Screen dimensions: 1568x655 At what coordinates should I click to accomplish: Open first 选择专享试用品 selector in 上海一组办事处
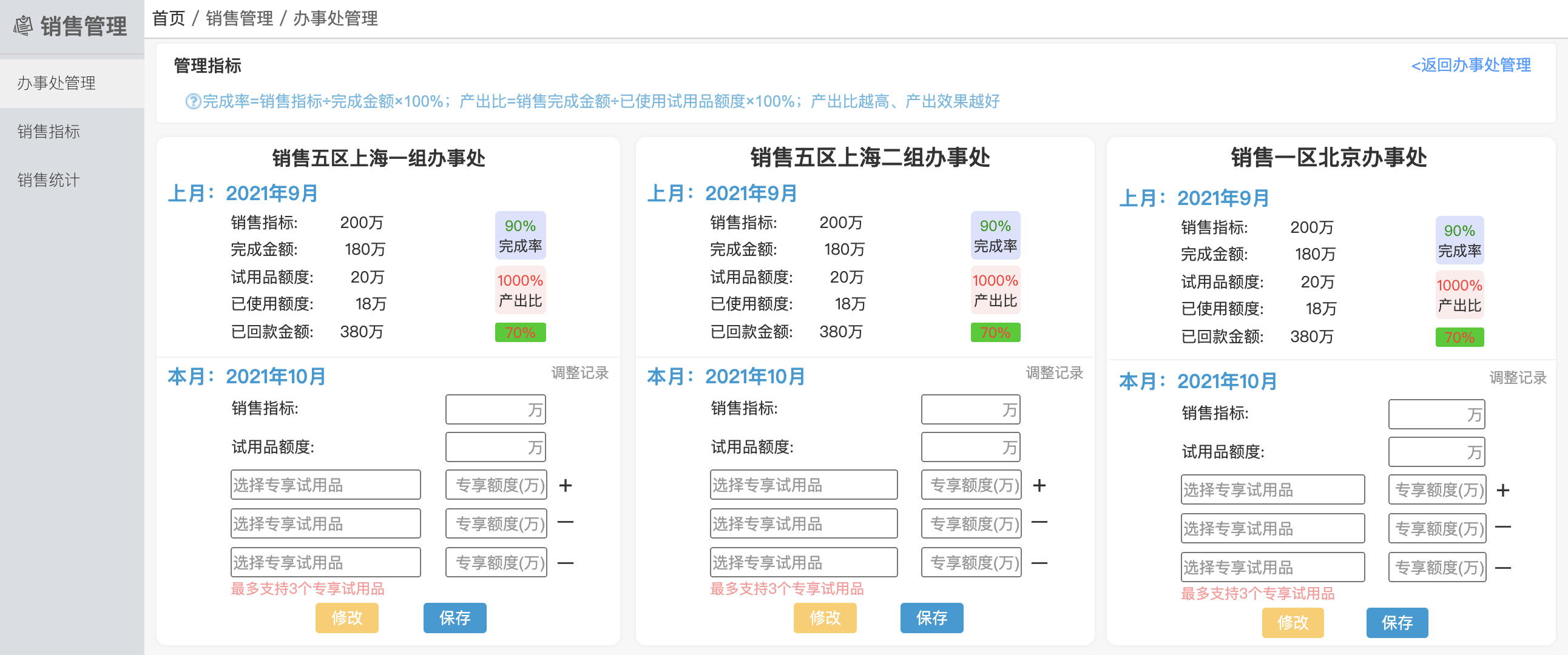(326, 485)
